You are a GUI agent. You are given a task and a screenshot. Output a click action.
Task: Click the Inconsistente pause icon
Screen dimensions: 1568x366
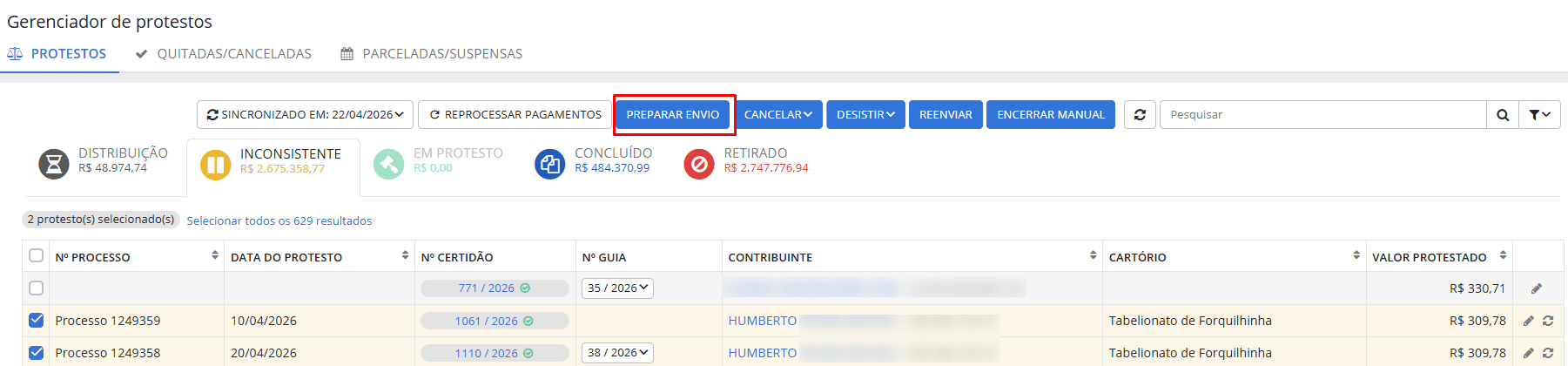coord(216,165)
